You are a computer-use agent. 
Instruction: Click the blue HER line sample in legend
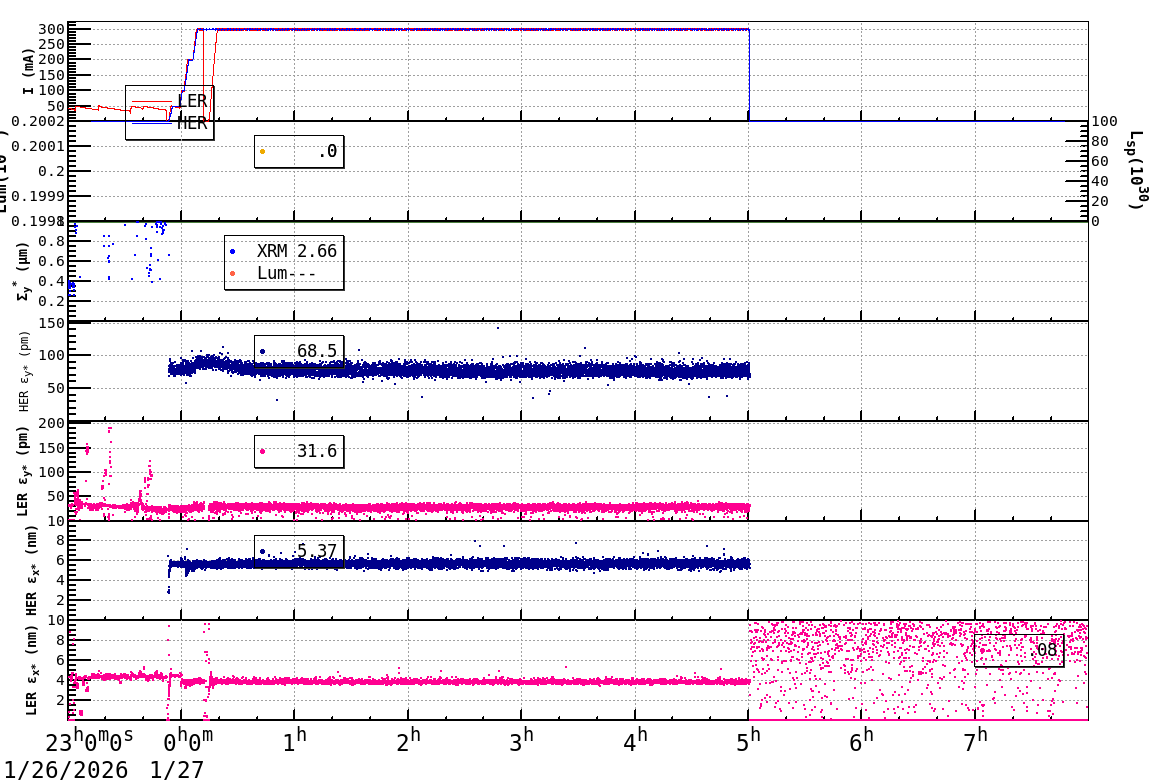click(x=152, y=123)
